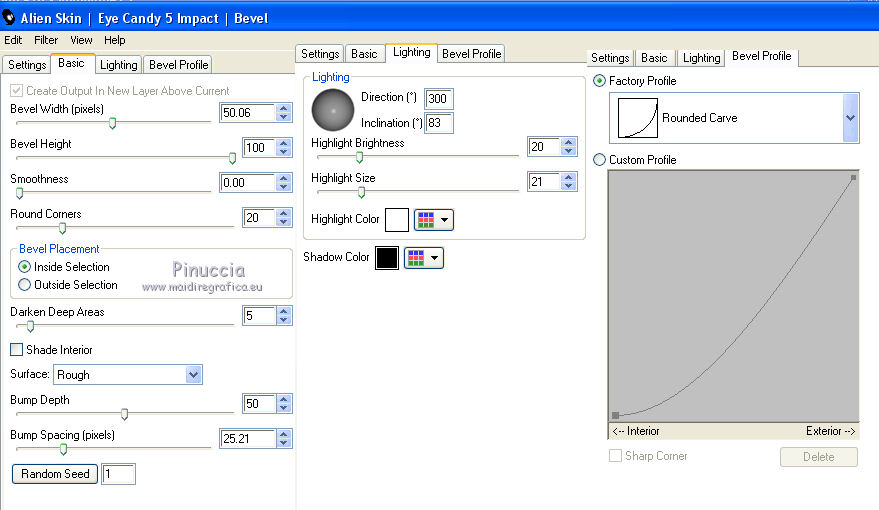879x510 pixels.
Task: Click the white Highlight Color swatch
Action: click(x=397, y=220)
